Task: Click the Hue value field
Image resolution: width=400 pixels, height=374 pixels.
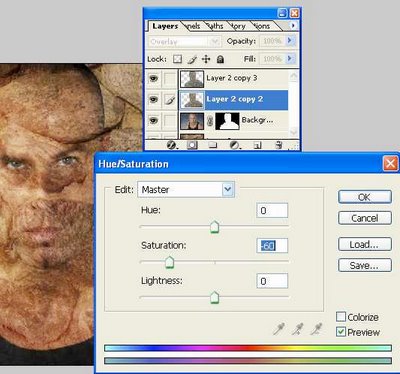Action: [272, 210]
